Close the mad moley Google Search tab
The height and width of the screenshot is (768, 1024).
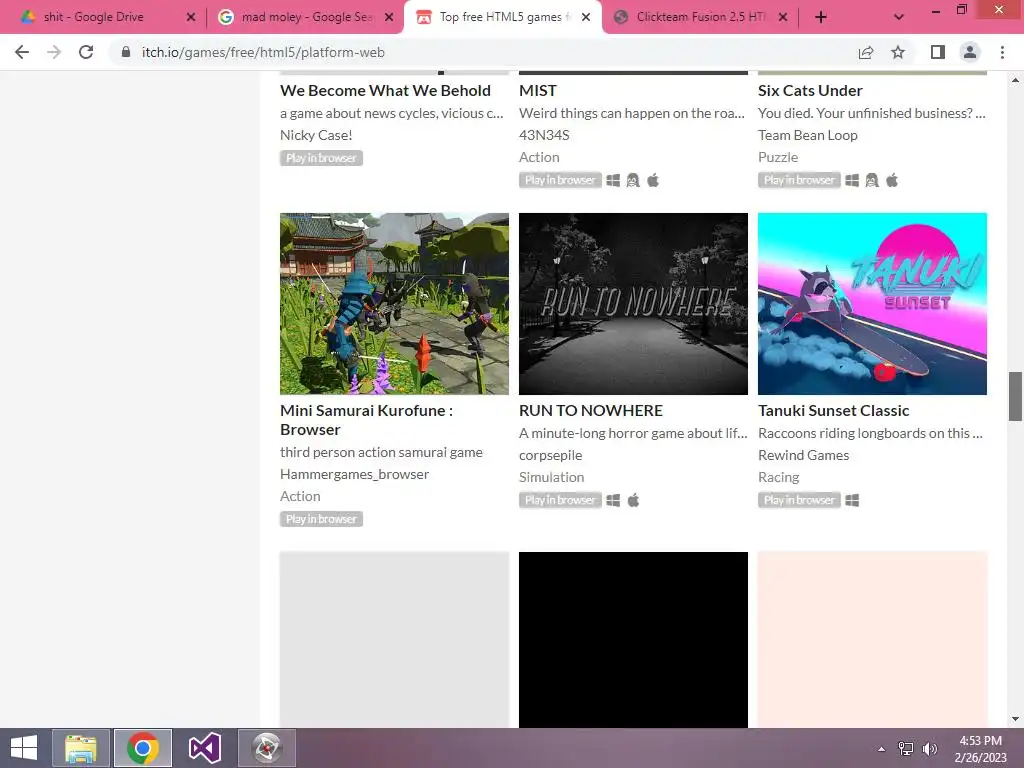pos(389,17)
